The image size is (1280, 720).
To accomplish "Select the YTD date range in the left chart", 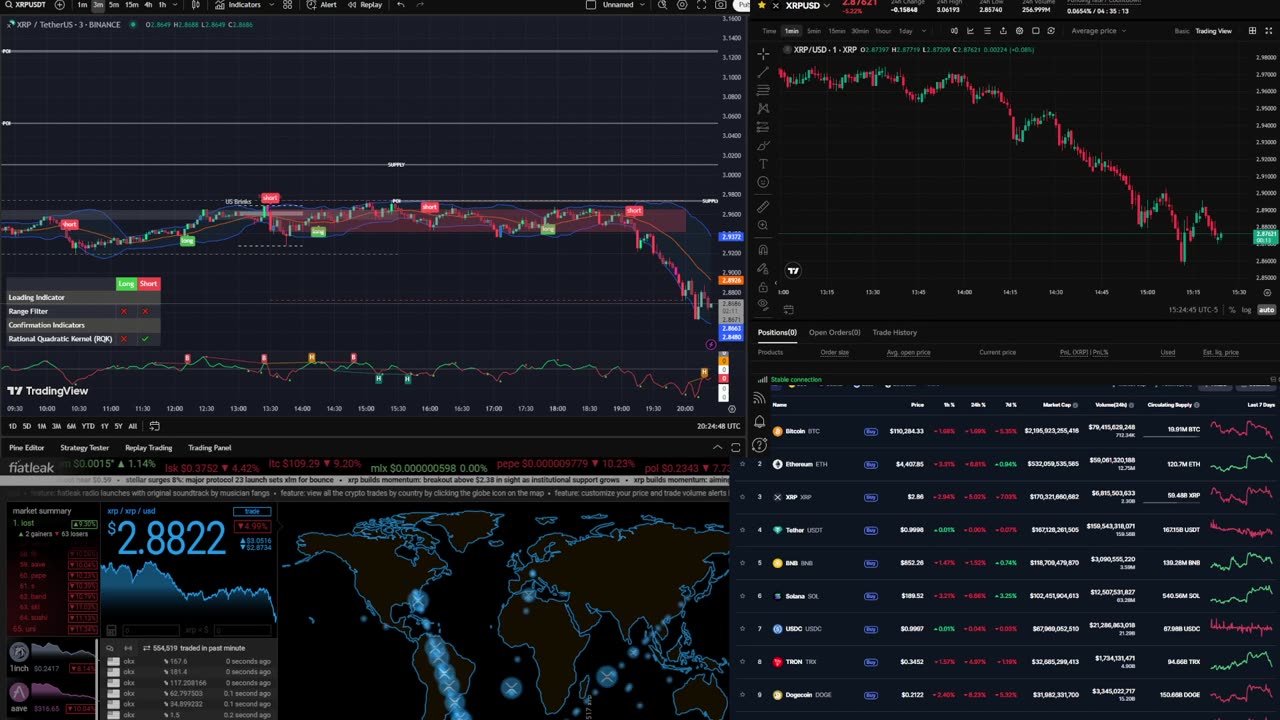I will click(x=87, y=426).
